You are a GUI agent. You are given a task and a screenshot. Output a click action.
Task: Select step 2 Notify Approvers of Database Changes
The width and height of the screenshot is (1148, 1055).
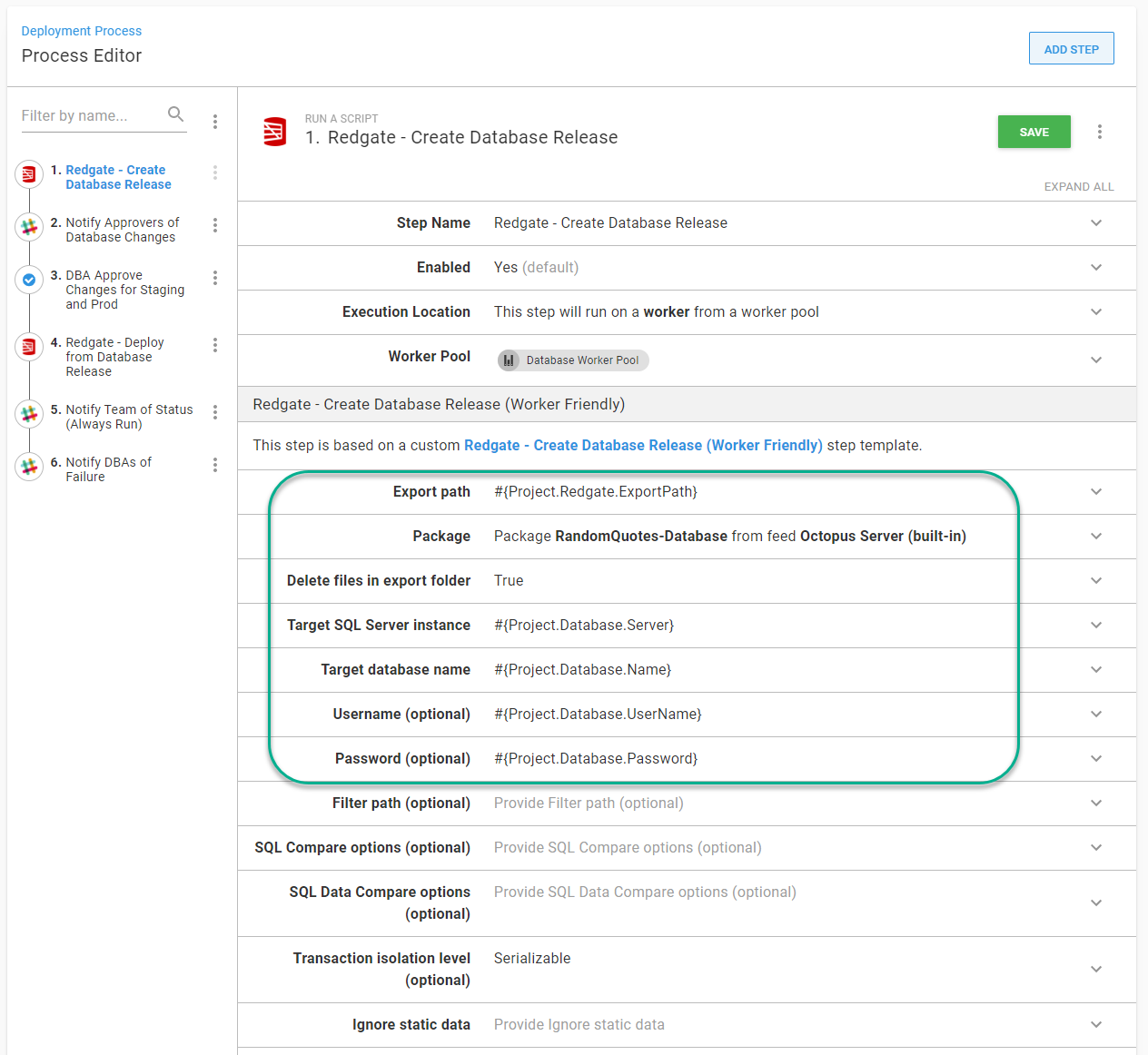tap(122, 230)
